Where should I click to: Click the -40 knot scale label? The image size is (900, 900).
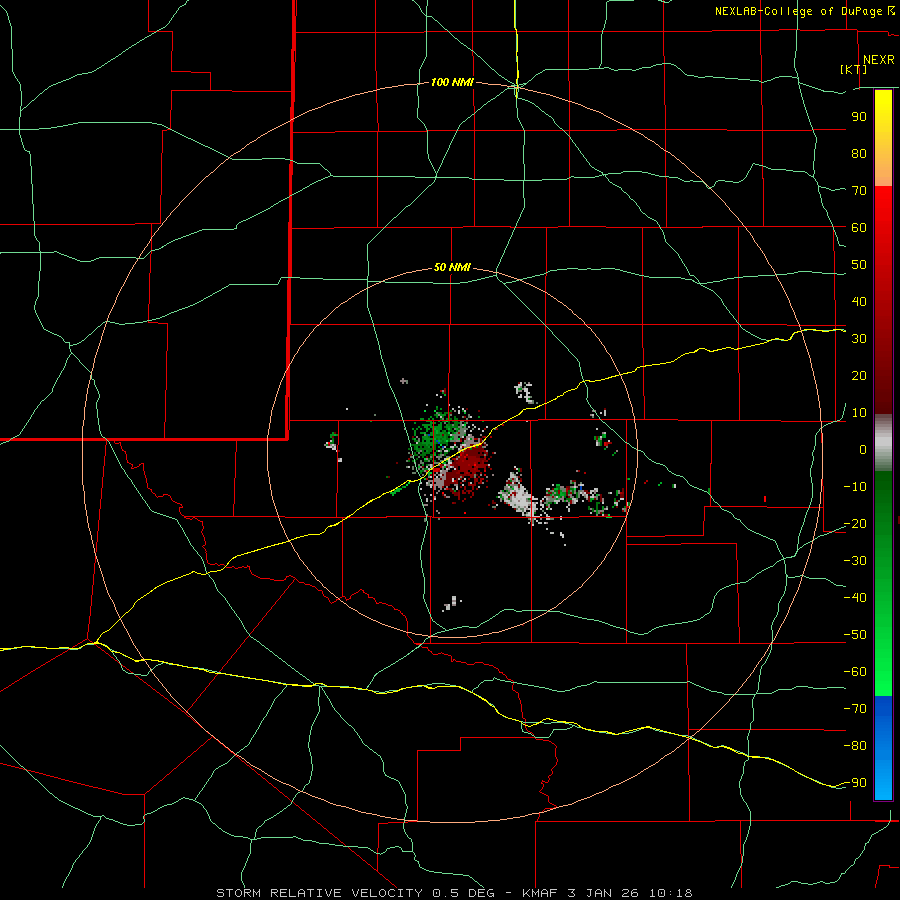tap(855, 598)
